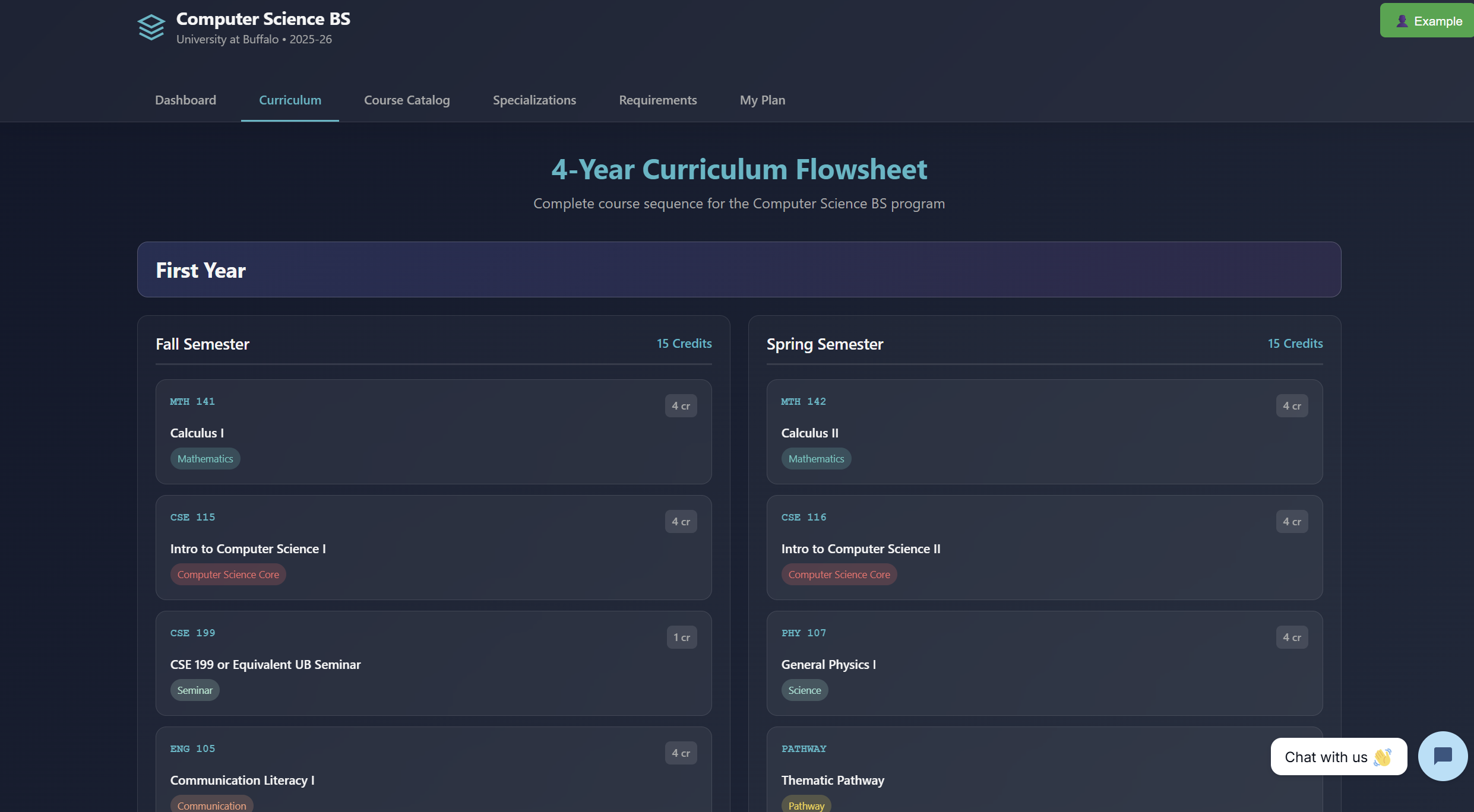Click the Computer Science BS title
The width and height of the screenshot is (1474, 812).
263,19
